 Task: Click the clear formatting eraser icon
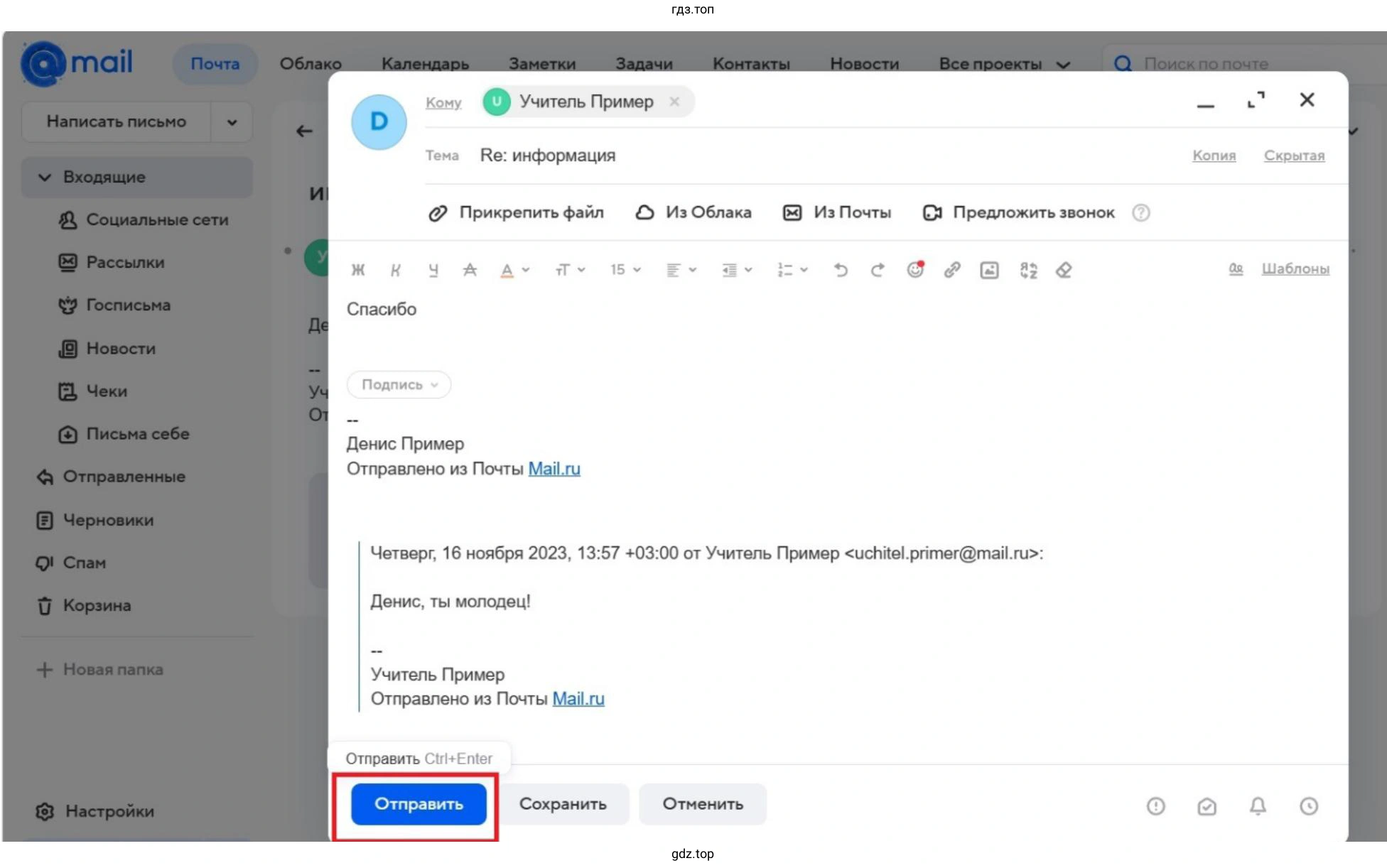point(1064,270)
